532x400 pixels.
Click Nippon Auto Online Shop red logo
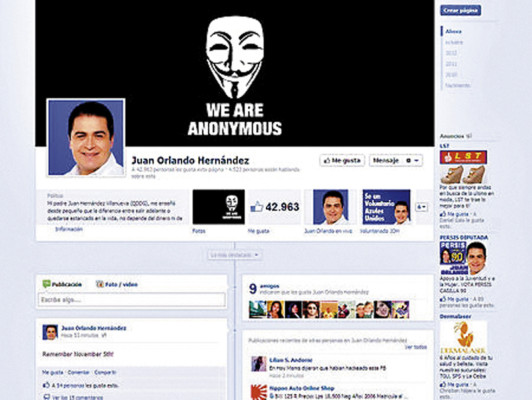click(x=259, y=392)
